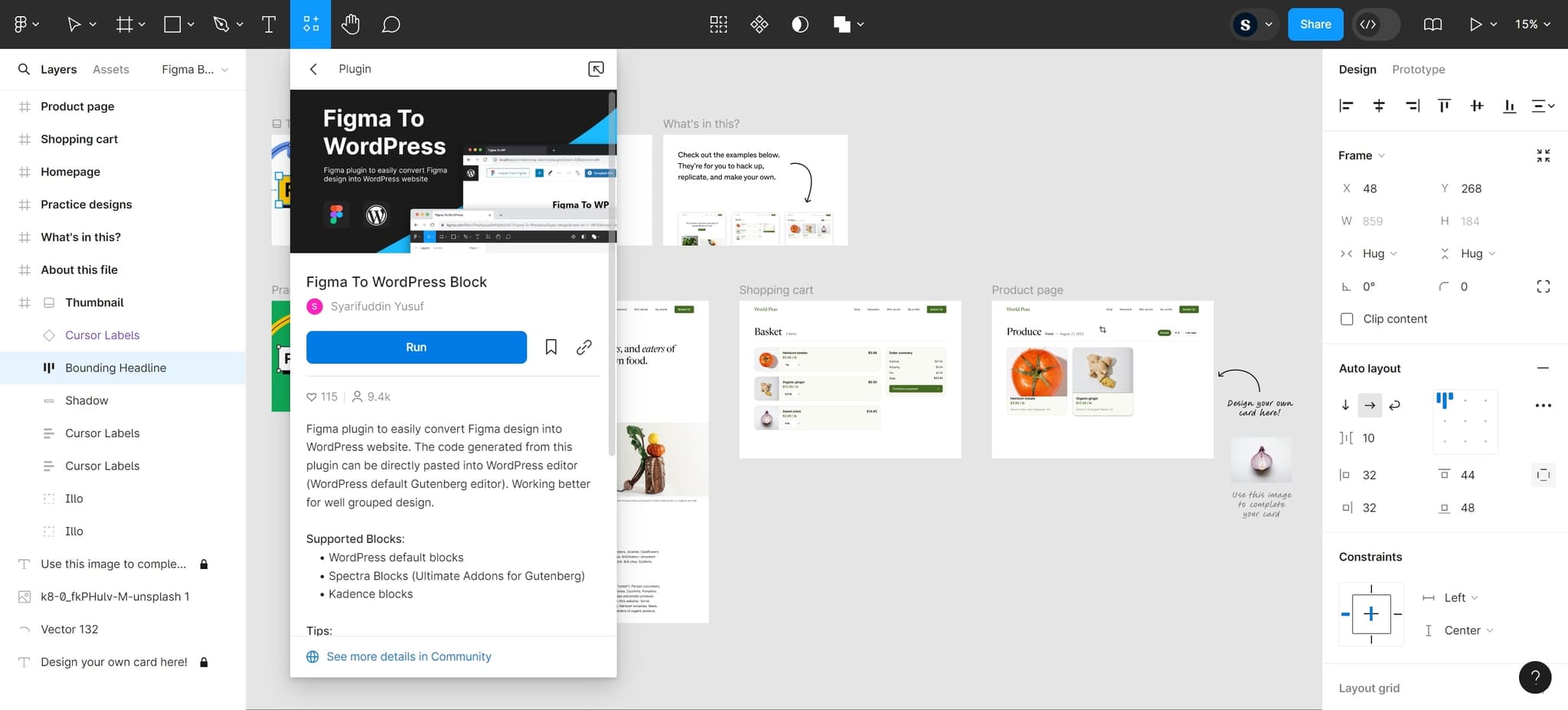The width and height of the screenshot is (1568, 710).
Task: Expand the horizontal constraint Left dropdown
Action: pyautogui.click(x=1461, y=597)
